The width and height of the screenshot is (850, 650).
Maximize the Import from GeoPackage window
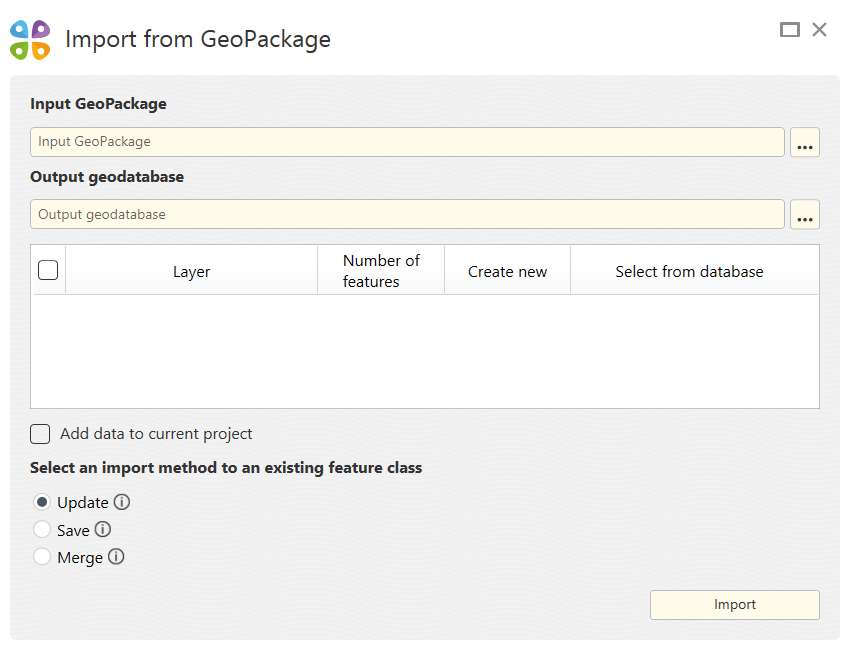click(790, 29)
